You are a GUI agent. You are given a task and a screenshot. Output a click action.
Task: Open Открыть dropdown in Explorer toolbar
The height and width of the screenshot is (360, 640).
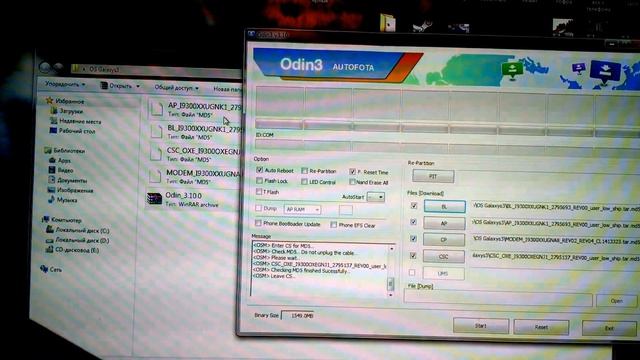(x=120, y=86)
